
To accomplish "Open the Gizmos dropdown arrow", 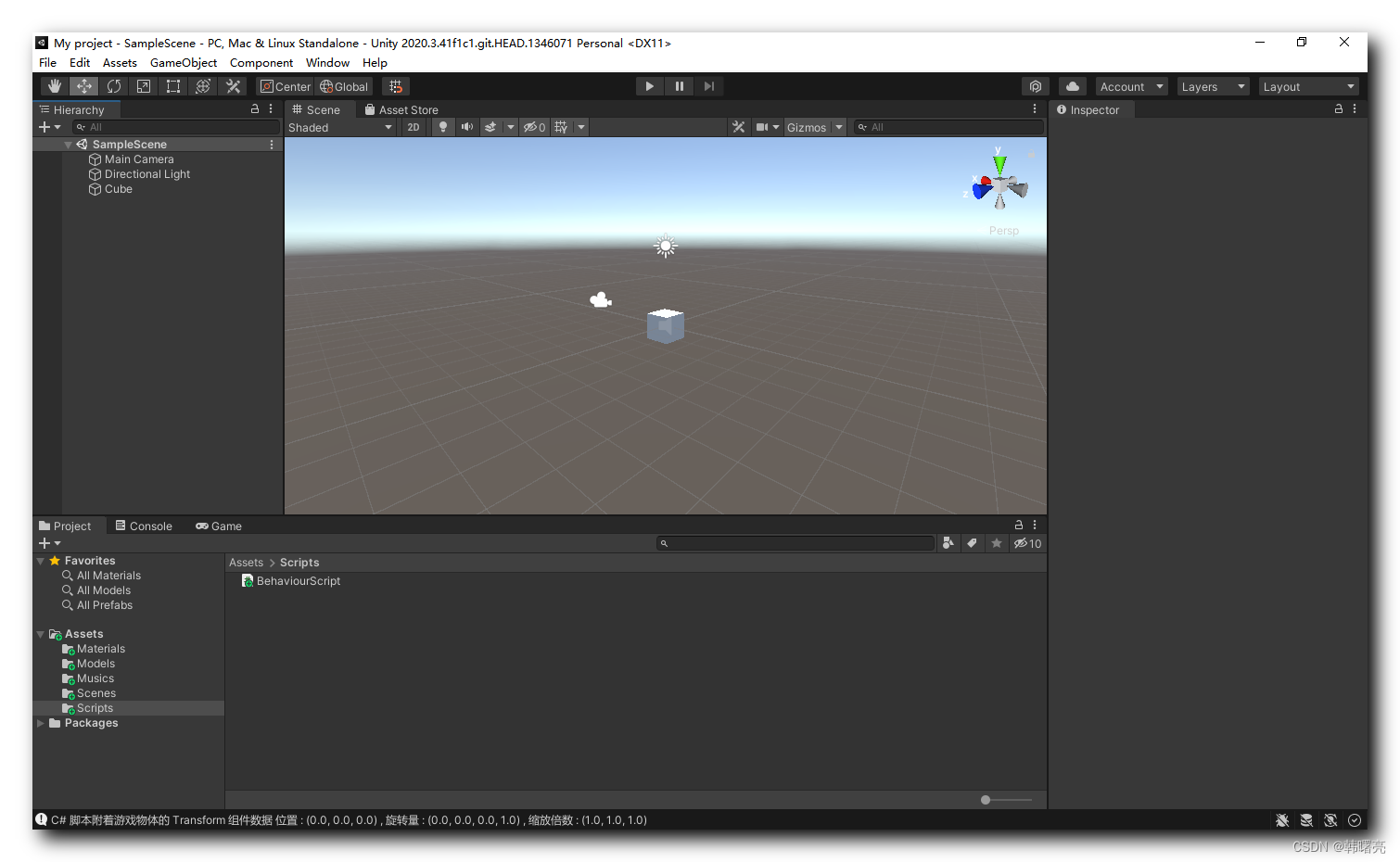I will pos(839,127).
